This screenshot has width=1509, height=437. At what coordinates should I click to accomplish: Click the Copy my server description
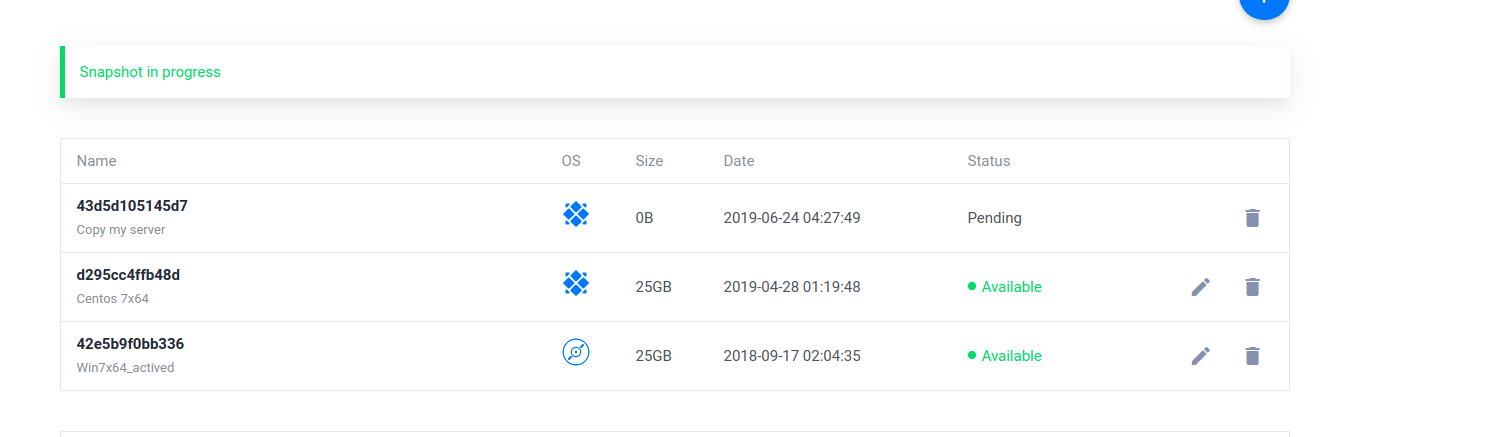tap(121, 230)
